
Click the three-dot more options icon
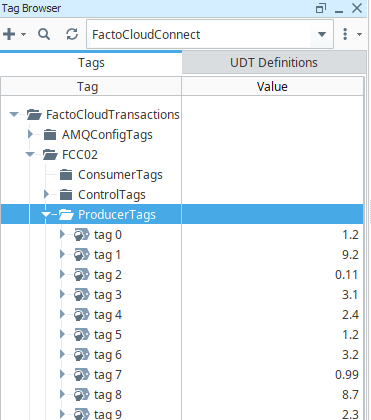pyautogui.click(x=345, y=34)
